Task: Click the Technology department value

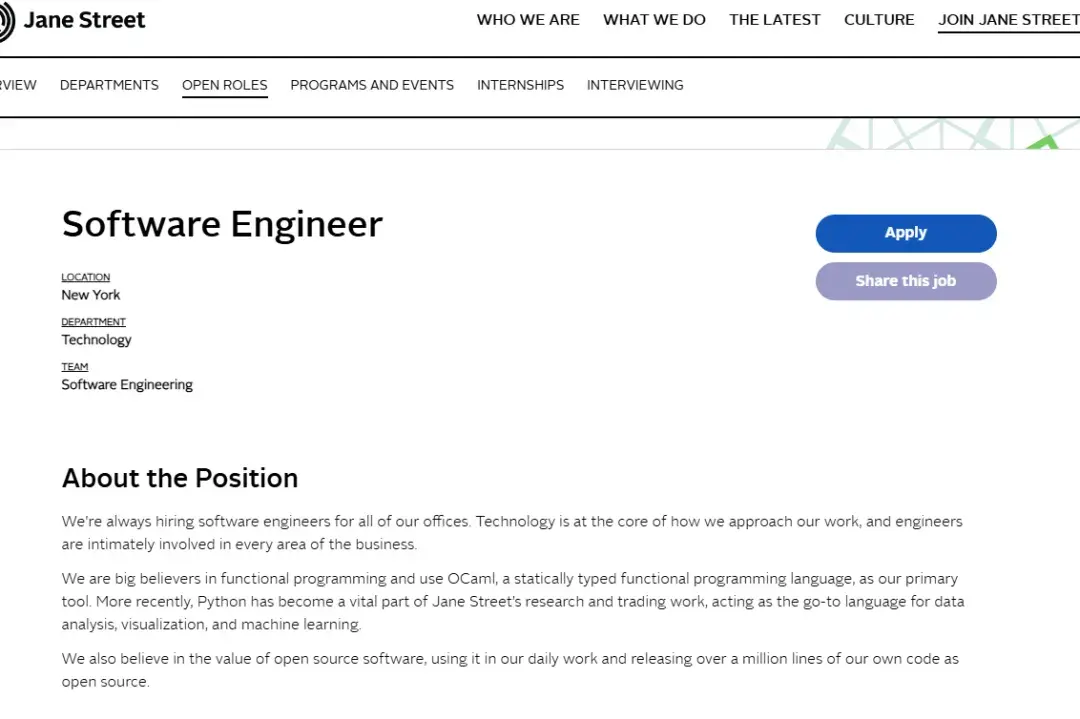Action: (97, 340)
